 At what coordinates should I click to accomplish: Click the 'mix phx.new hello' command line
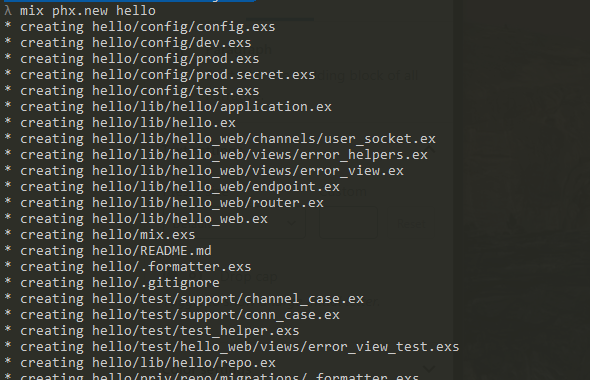pyautogui.click(x=88, y=11)
